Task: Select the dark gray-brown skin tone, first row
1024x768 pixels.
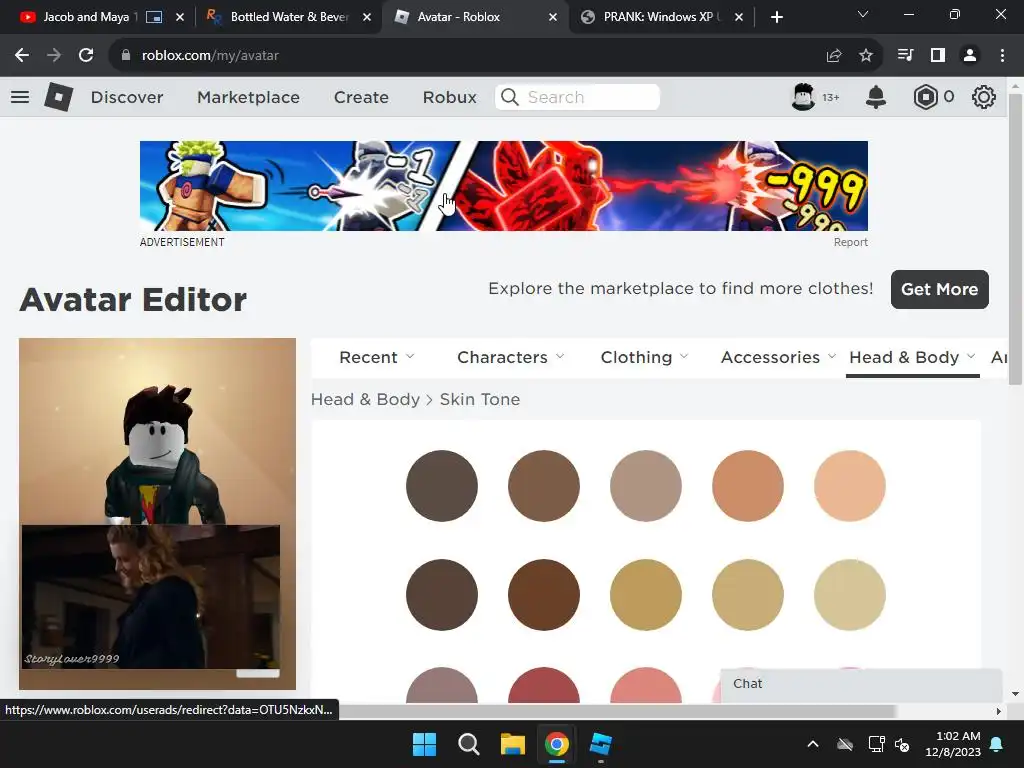Action: click(x=441, y=486)
